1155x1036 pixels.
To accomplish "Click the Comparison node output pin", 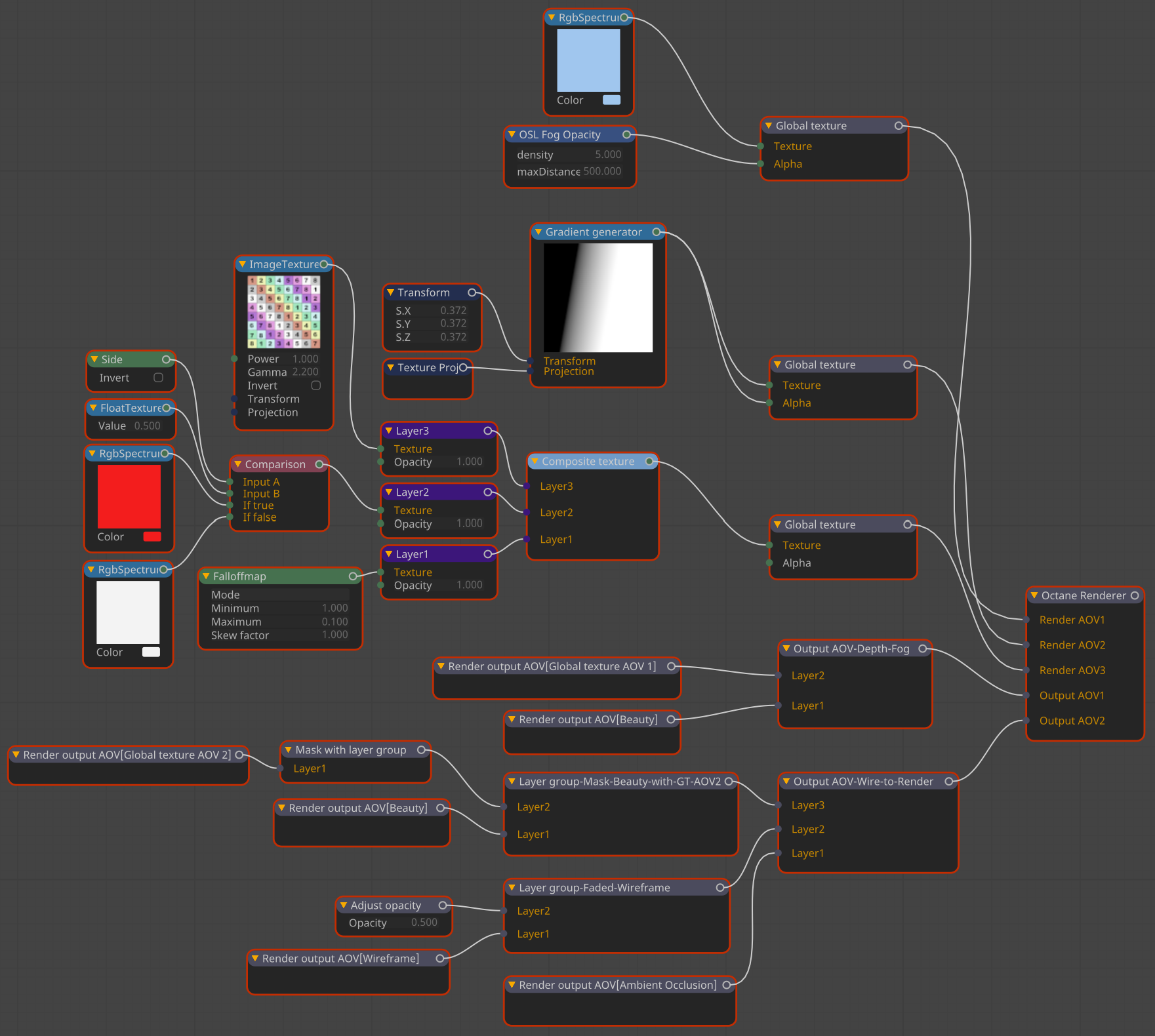I will click(x=319, y=464).
